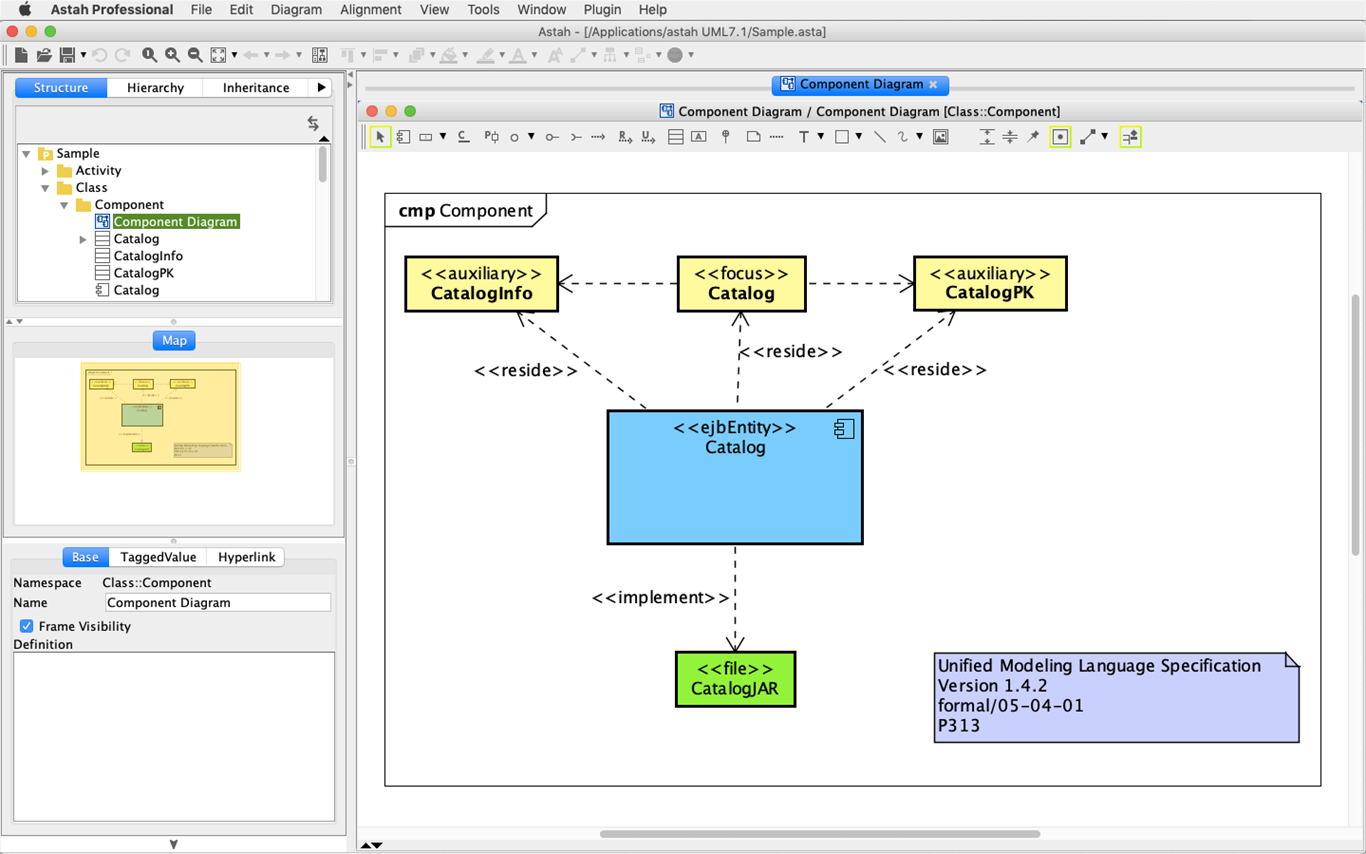Viewport: 1366px width, 854px height.
Task: Click the diagram map thumbnail
Action: (x=161, y=416)
